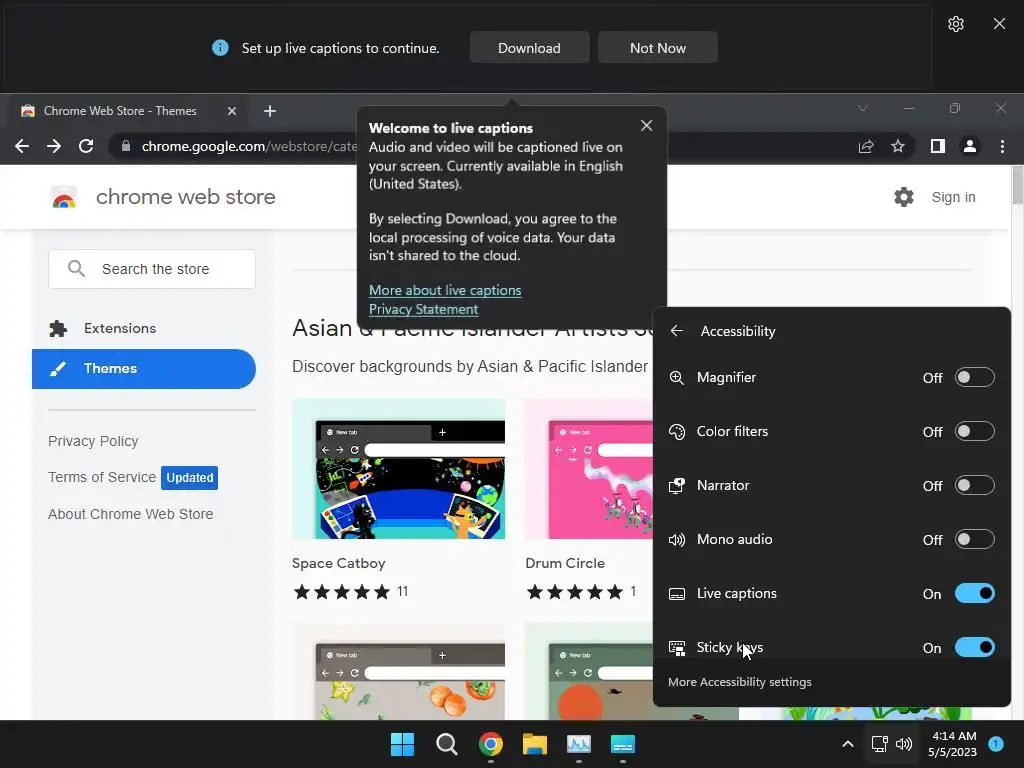
Task: Toggle the Mono audio switch
Action: 974,539
